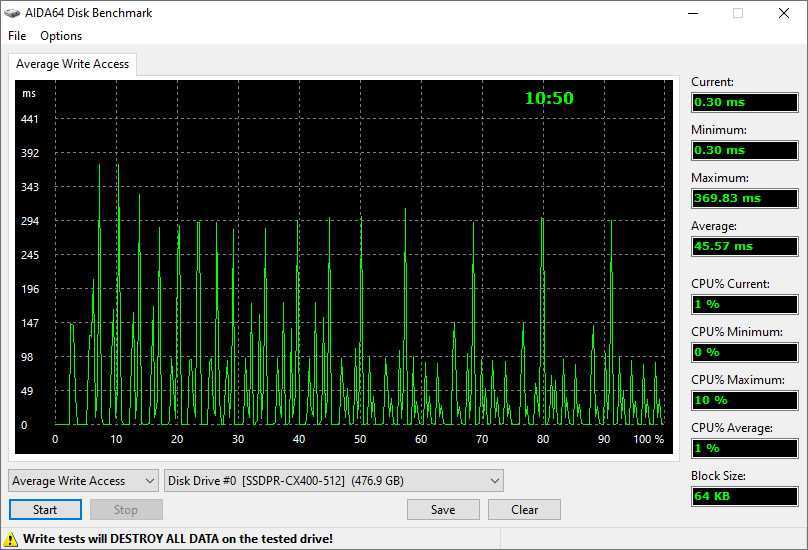Select the Average 45.57 ms readout
Screen dimensions: 808x550
pos(745,246)
